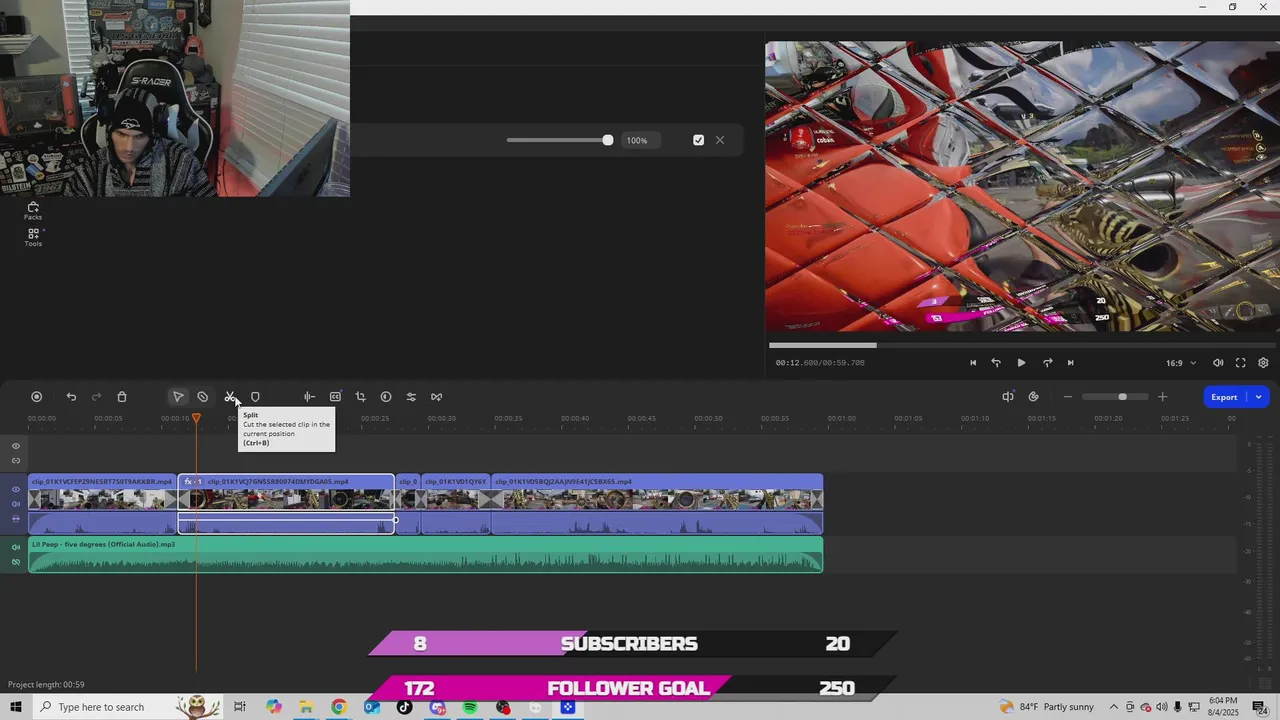The image size is (1280, 720).
Task: Open the Windows Start menu
Action: click(16, 707)
